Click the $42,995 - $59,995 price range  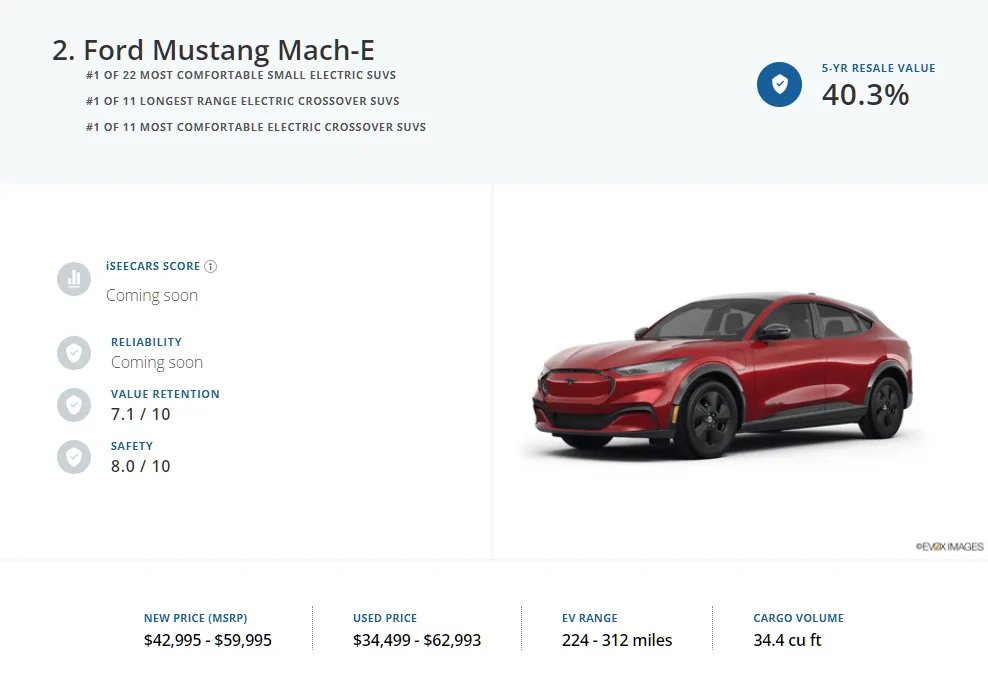[x=208, y=640]
